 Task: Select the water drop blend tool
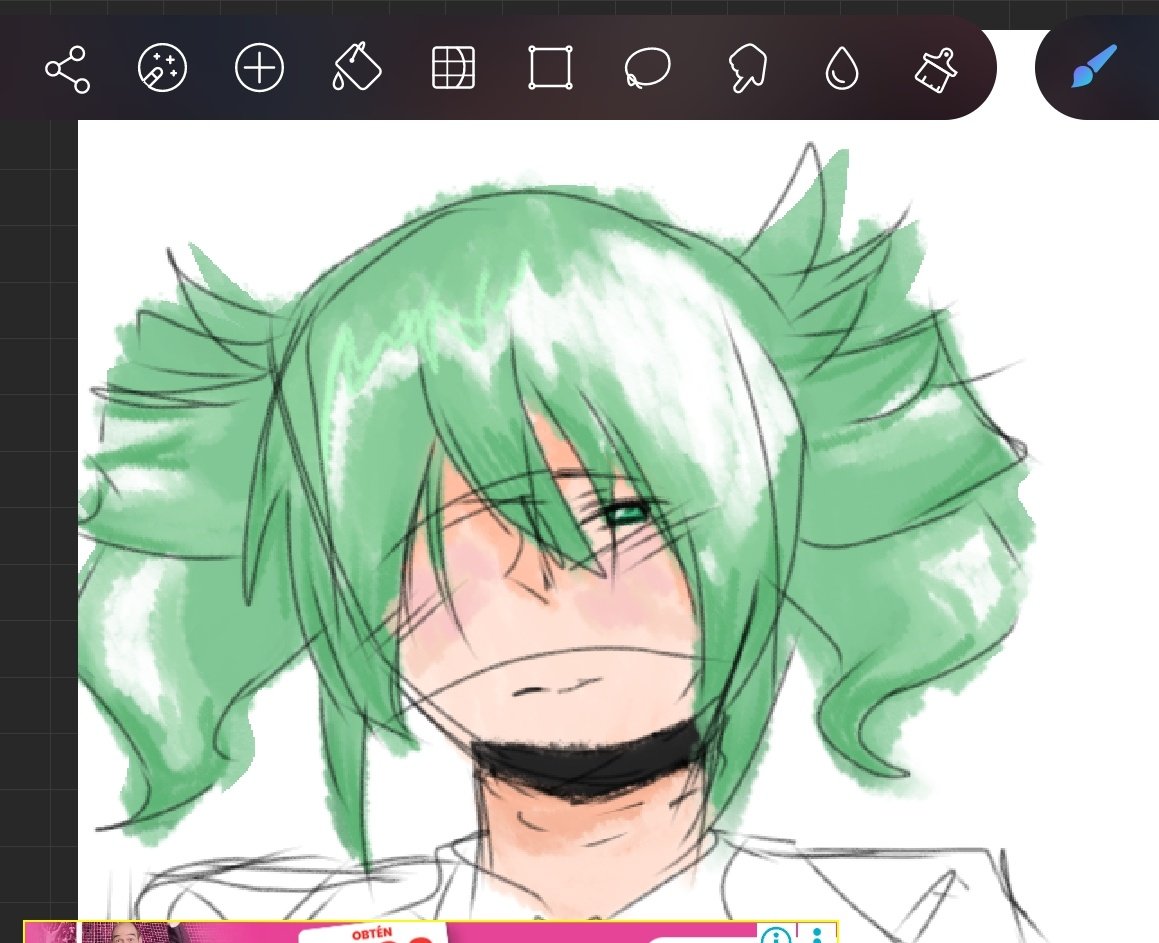(841, 68)
